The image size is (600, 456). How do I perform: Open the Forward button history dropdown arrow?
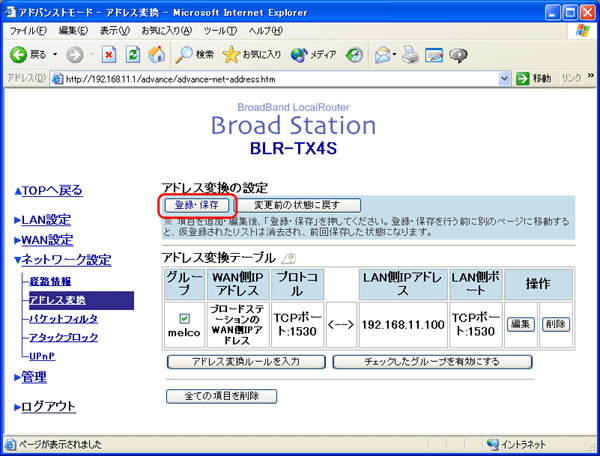[x=91, y=55]
